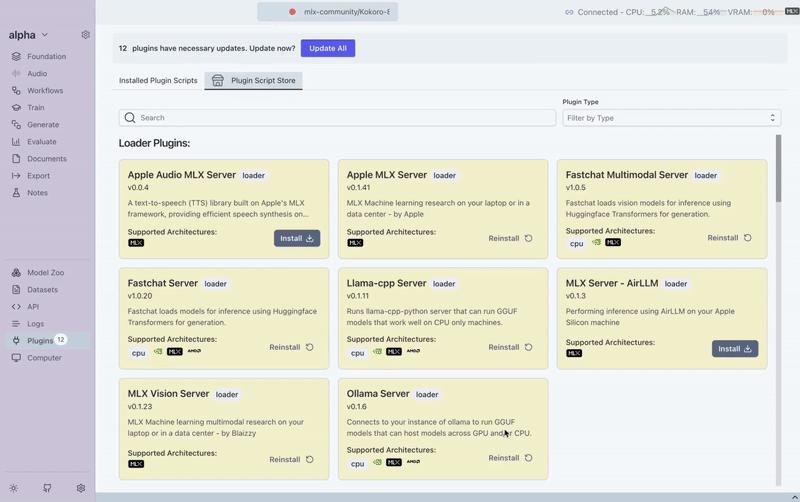800x502 pixels.
Task: Open Computer in the sidebar
Action: click(44, 358)
